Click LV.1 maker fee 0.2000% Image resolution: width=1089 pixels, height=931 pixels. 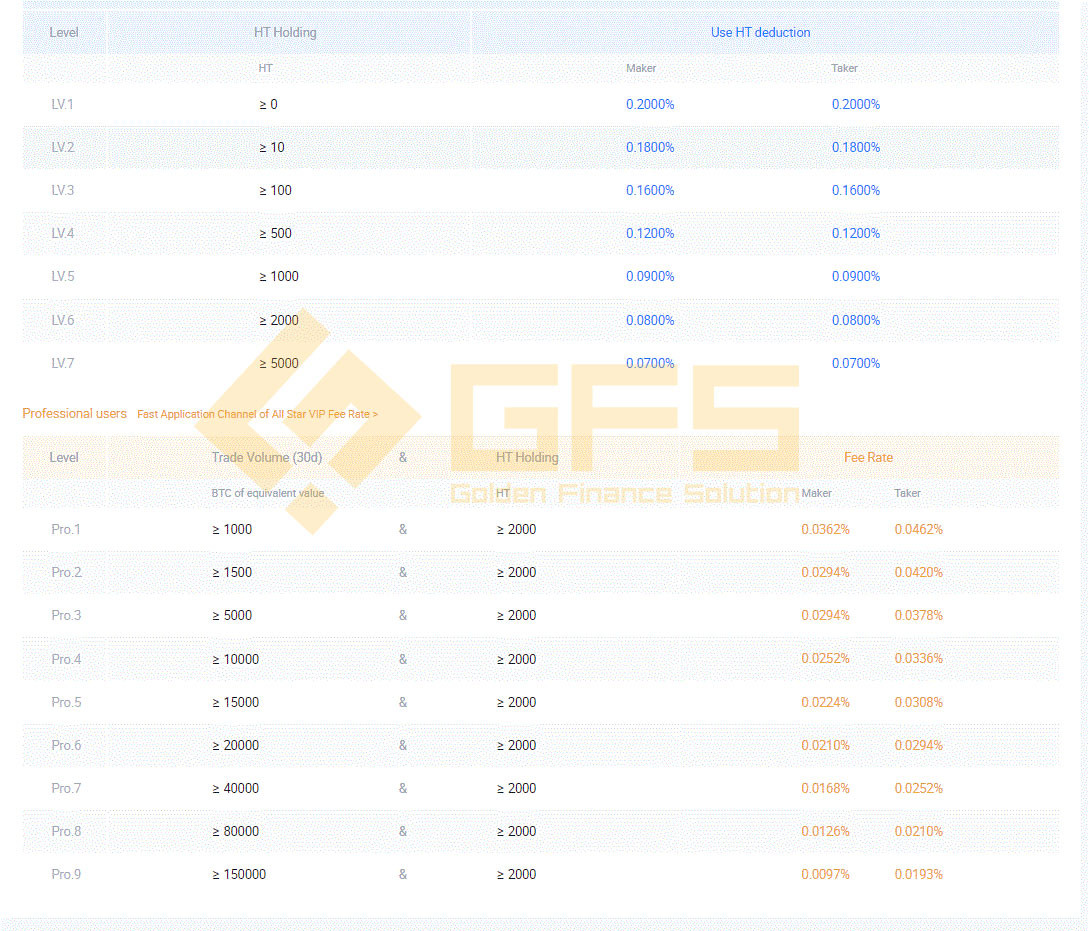tap(650, 104)
